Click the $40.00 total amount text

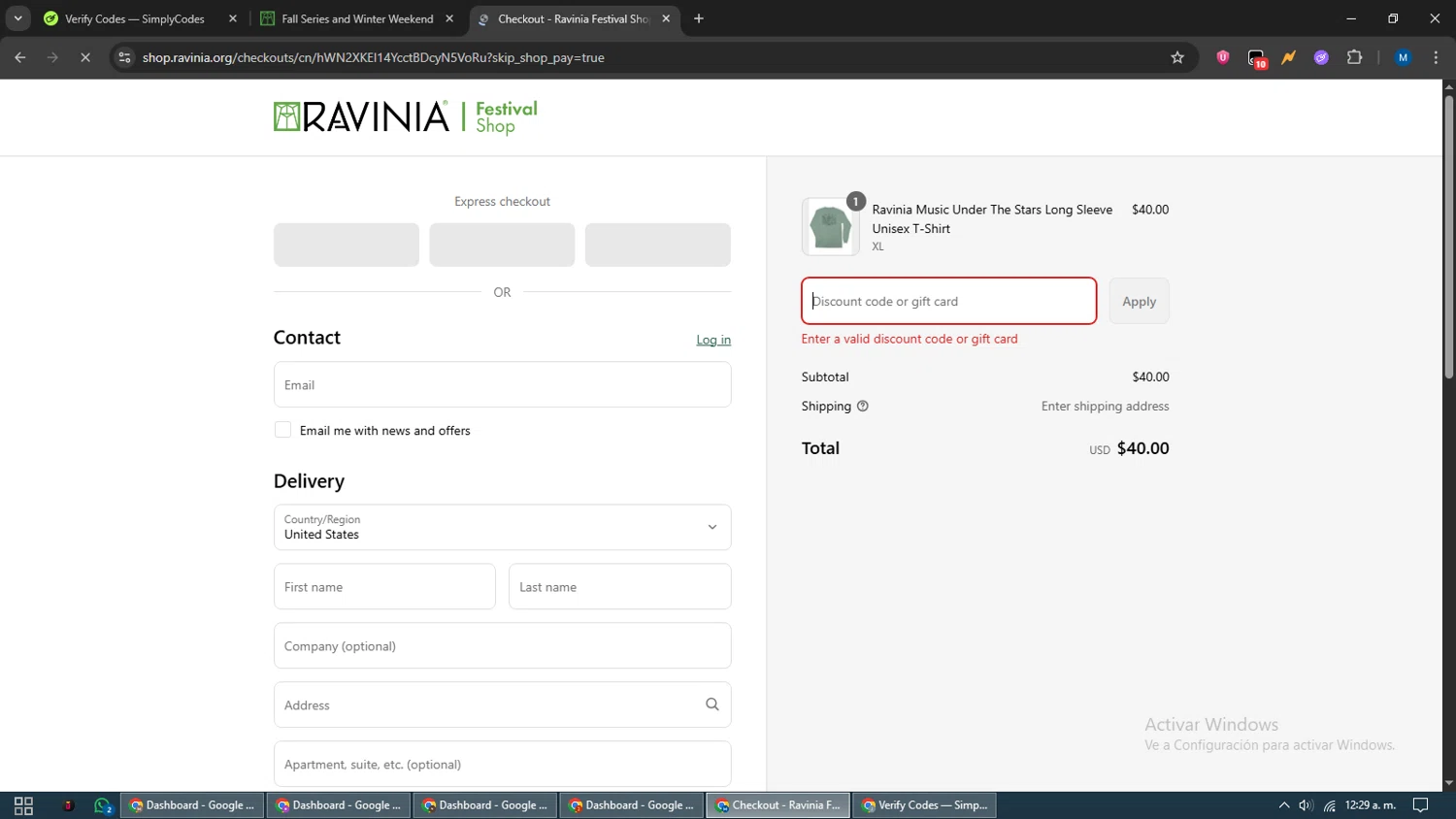[x=1142, y=448]
